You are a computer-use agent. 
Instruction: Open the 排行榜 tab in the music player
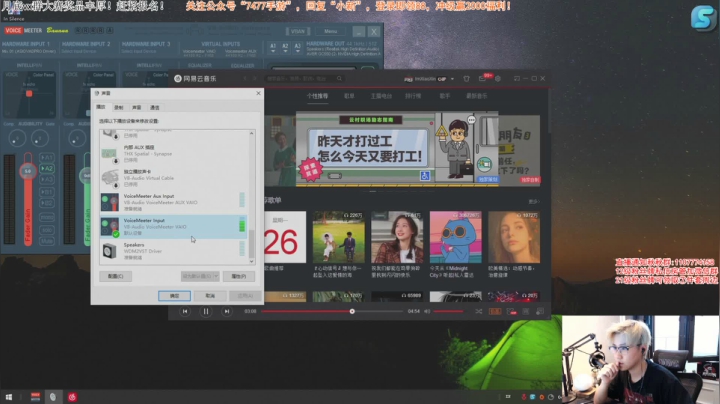413,96
